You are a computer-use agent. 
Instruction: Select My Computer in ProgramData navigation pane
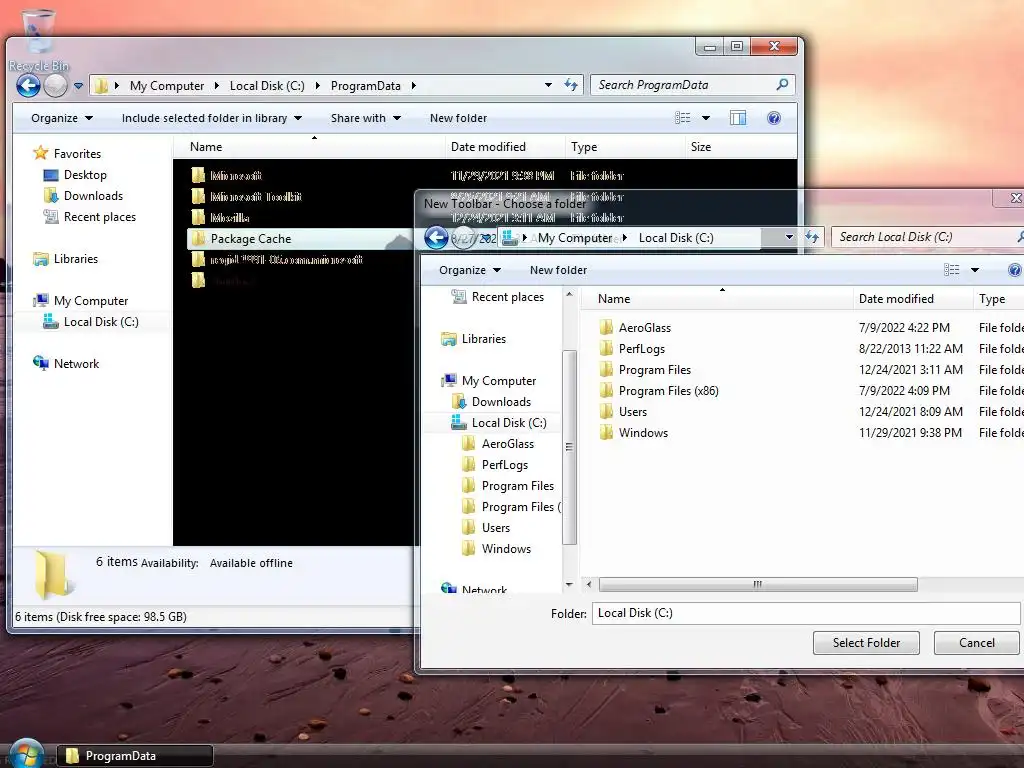pyautogui.click(x=91, y=300)
